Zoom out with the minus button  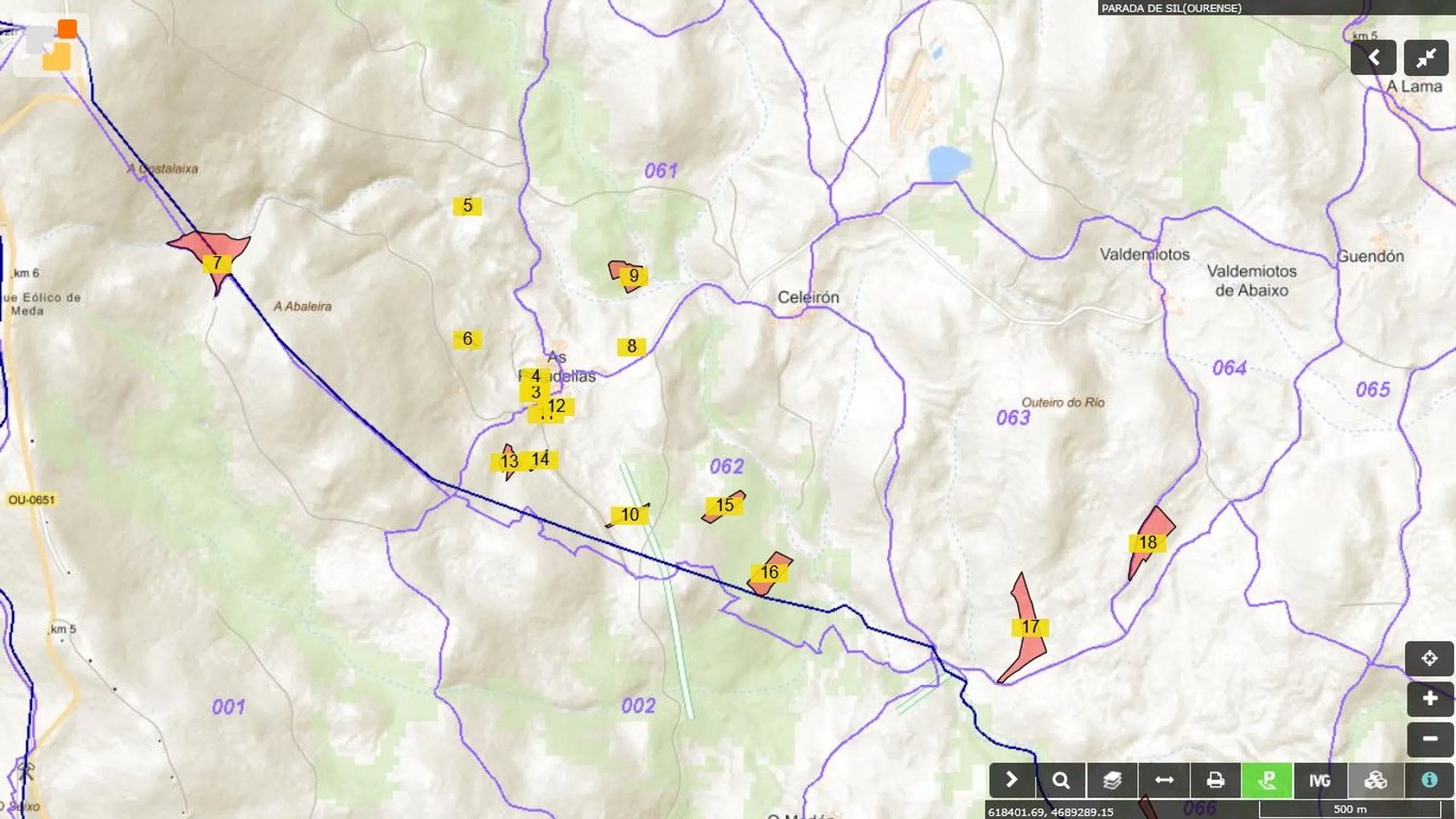pyautogui.click(x=1429, y=739)
